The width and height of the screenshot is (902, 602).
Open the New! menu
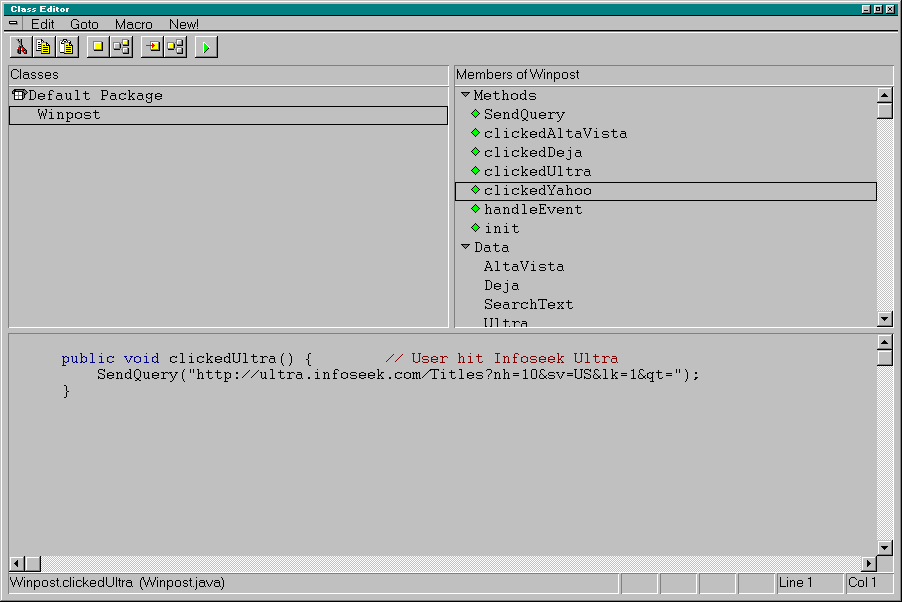pyautogui.click(x=184, y=24)
